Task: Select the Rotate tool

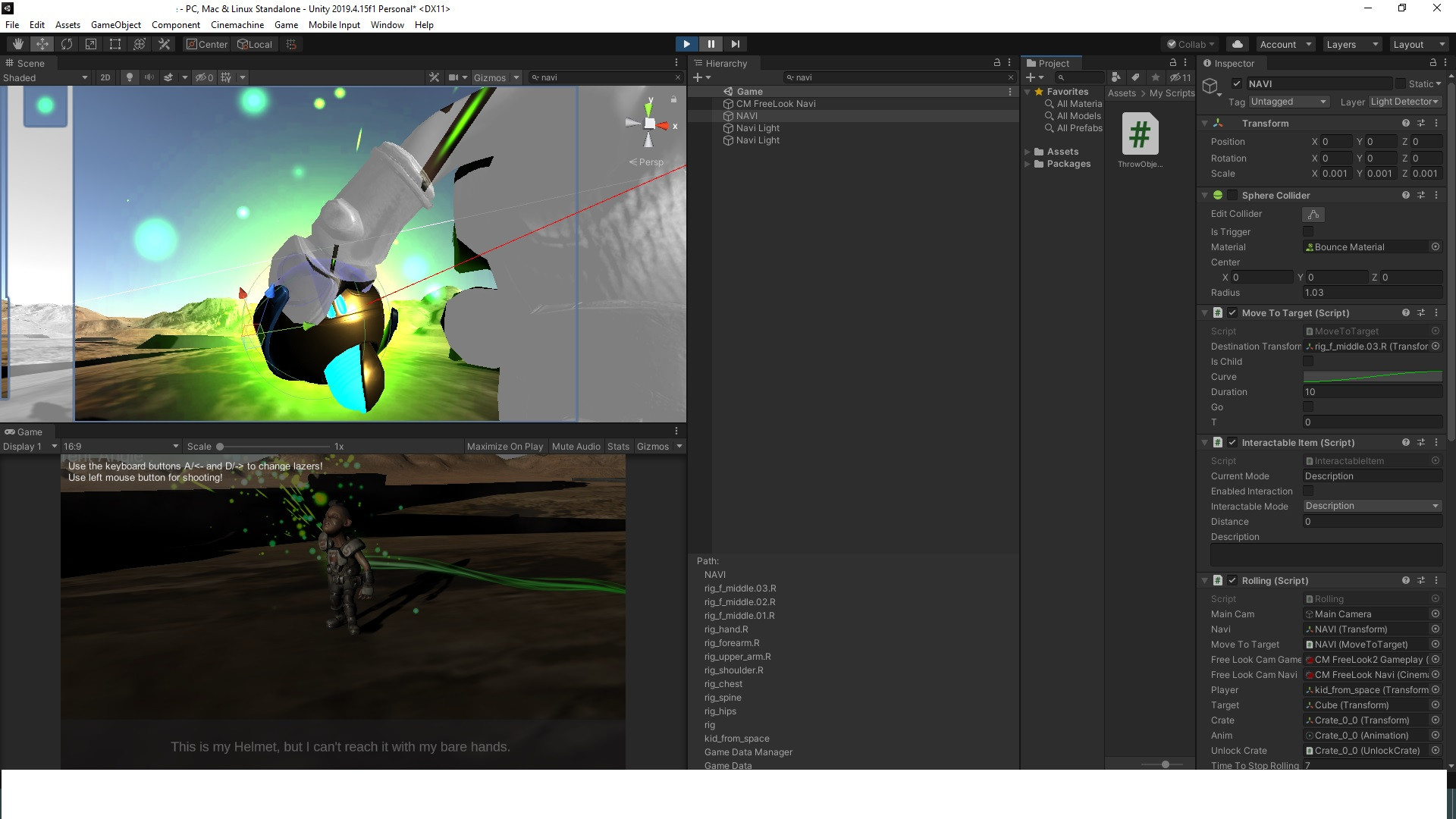Action: 67,44
